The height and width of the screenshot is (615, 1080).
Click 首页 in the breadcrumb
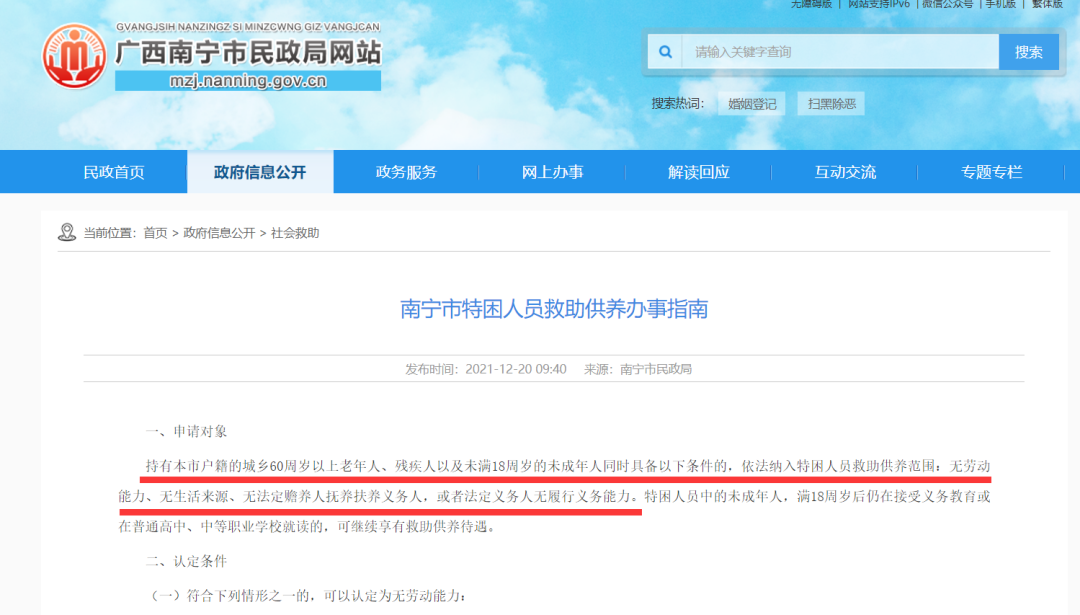point(155,233)
